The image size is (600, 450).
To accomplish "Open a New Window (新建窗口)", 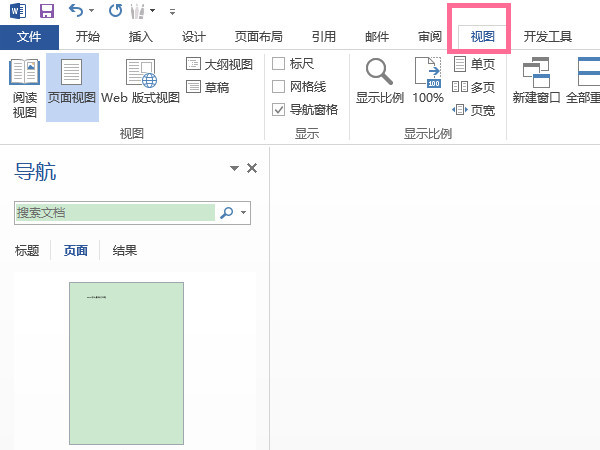I will coord(537,82).
